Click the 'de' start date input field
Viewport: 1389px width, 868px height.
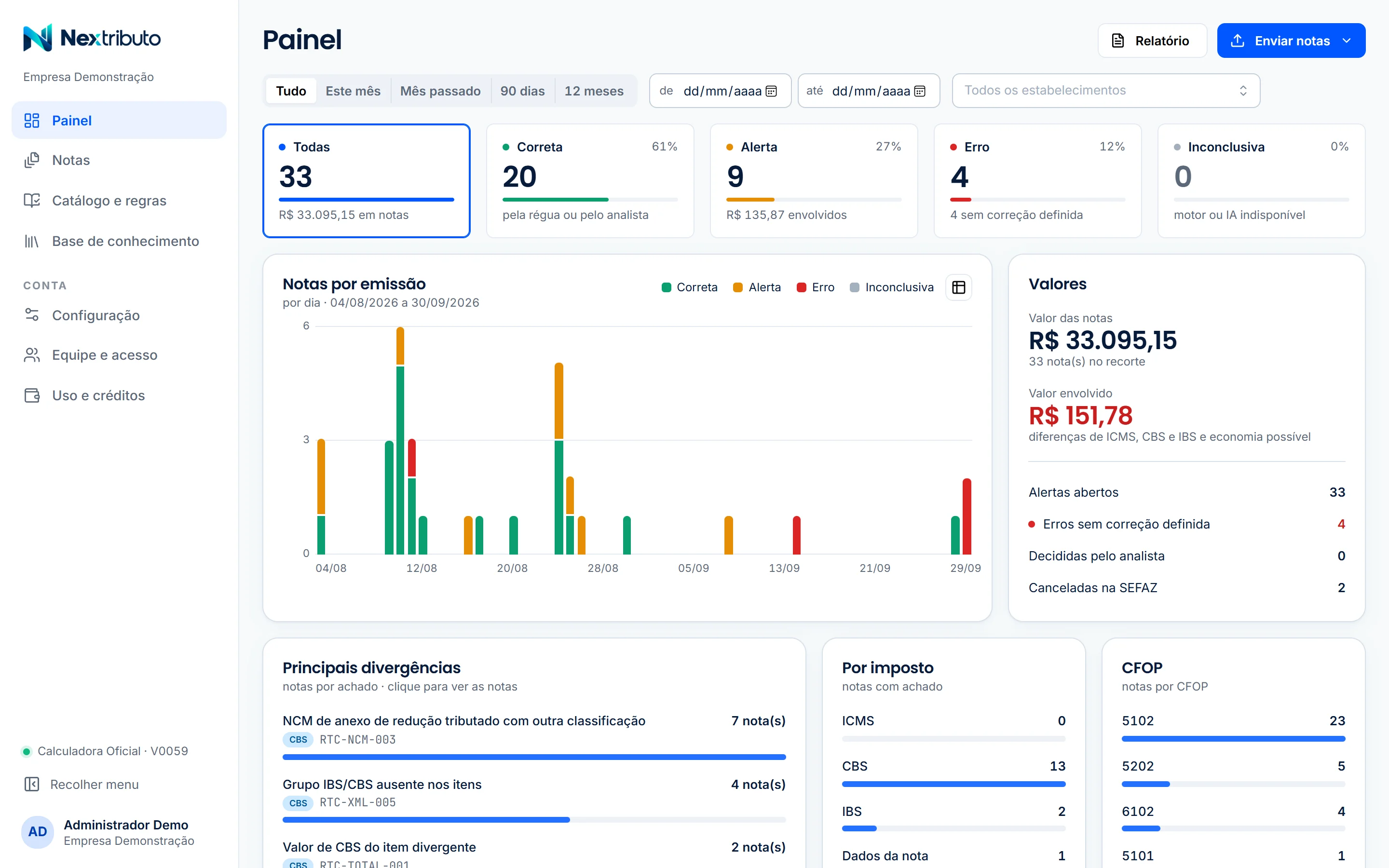[720, 91]
